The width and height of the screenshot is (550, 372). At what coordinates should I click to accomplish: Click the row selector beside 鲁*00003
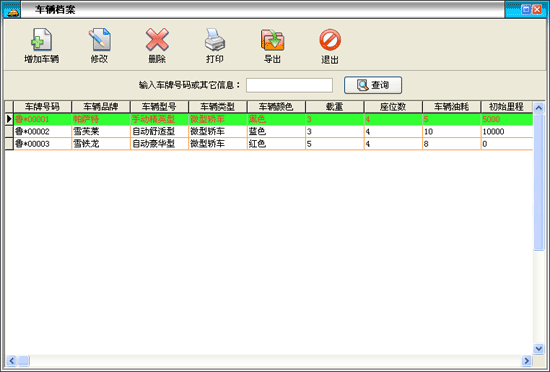(x=9, y=144)
